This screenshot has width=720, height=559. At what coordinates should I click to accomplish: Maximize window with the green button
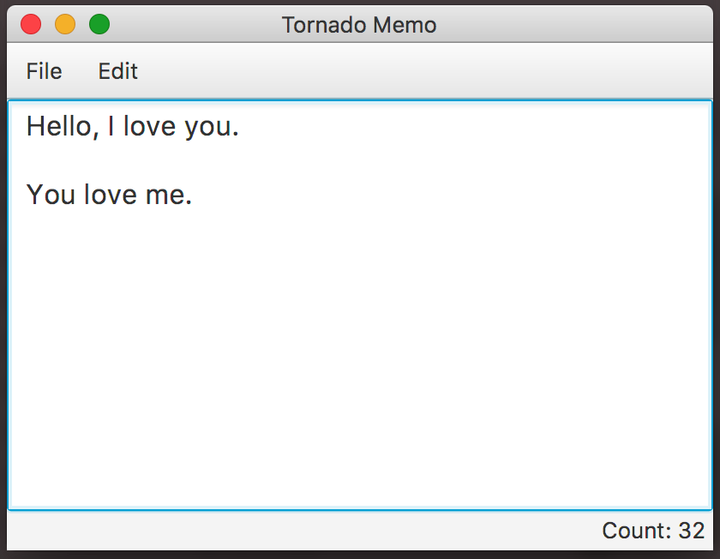coord(99,24)
